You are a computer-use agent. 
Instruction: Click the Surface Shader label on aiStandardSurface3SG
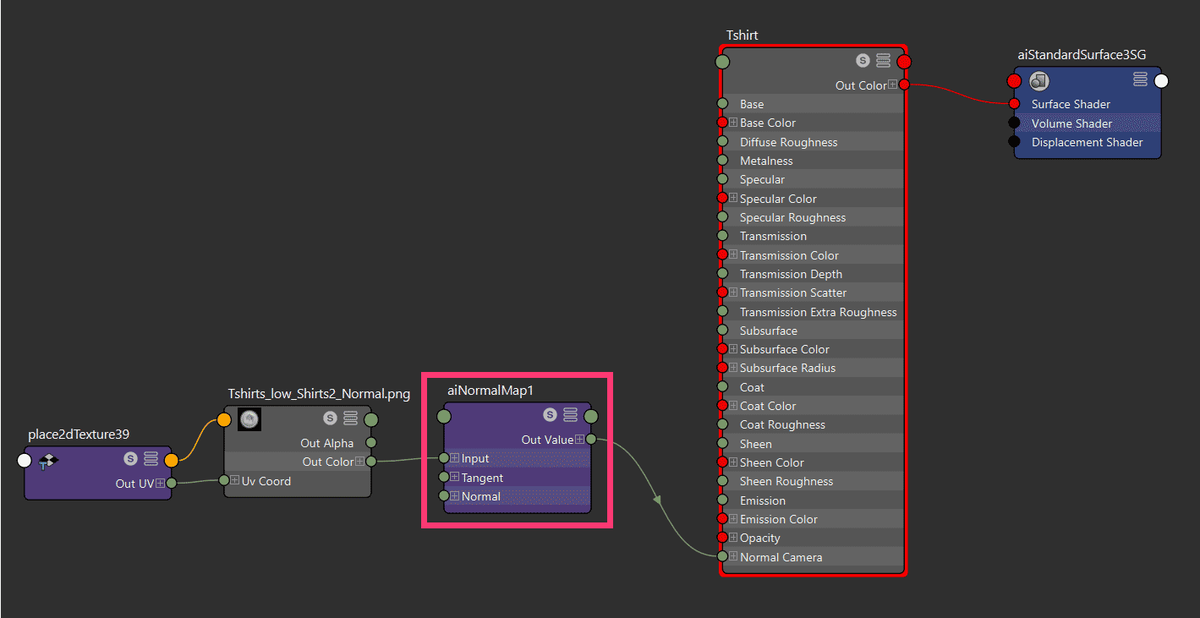1070,103
